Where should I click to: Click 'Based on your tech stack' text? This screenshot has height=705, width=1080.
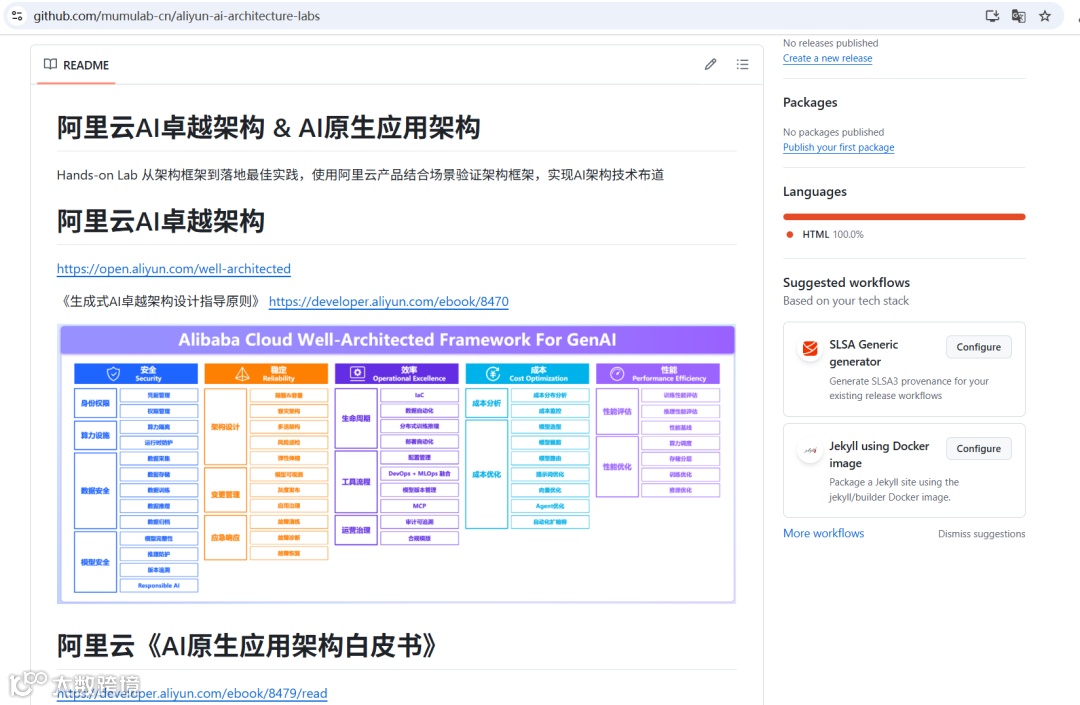coord(846,301)
